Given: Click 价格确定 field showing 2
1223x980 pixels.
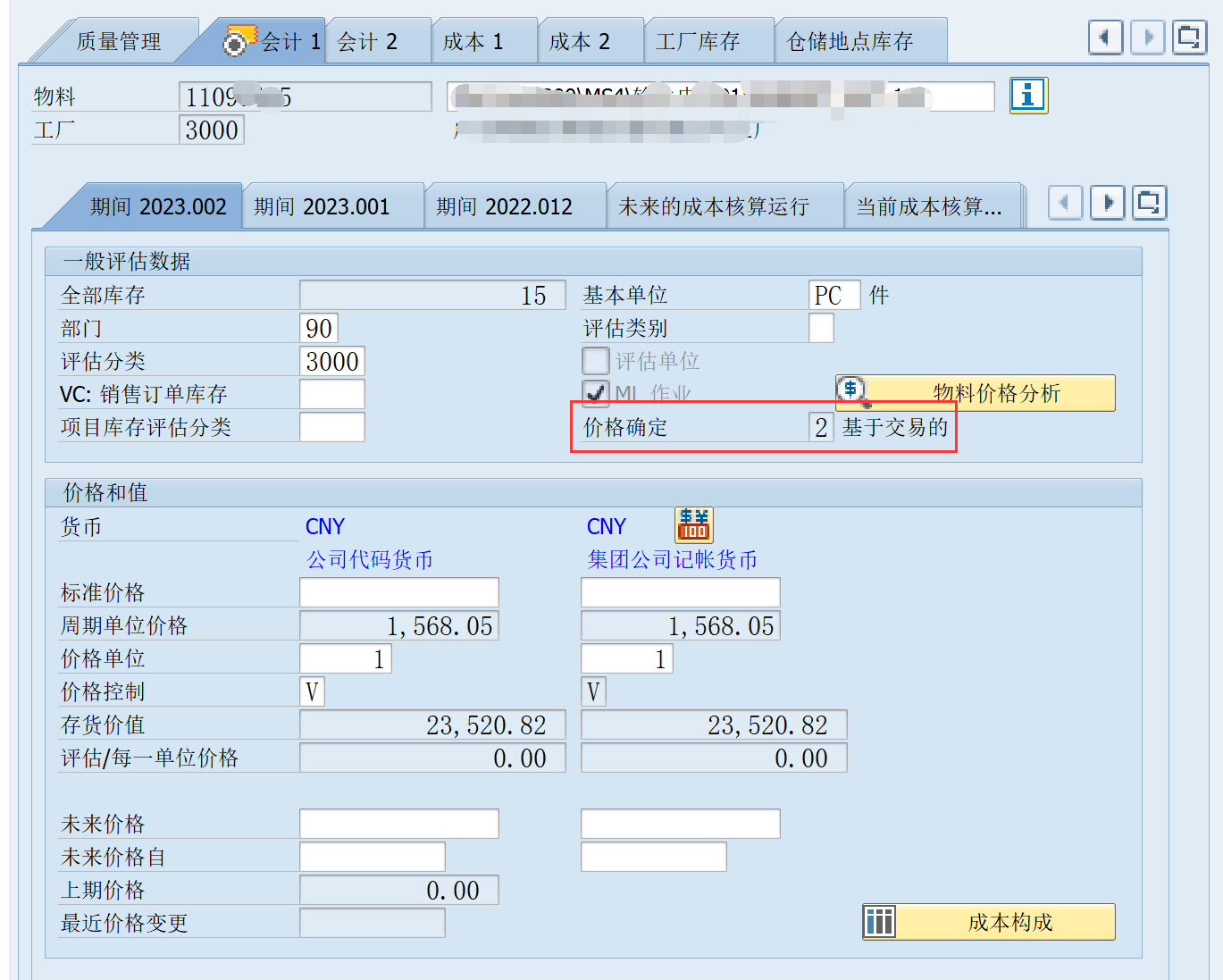Looking at the screenshot, I should pos(821,427).
